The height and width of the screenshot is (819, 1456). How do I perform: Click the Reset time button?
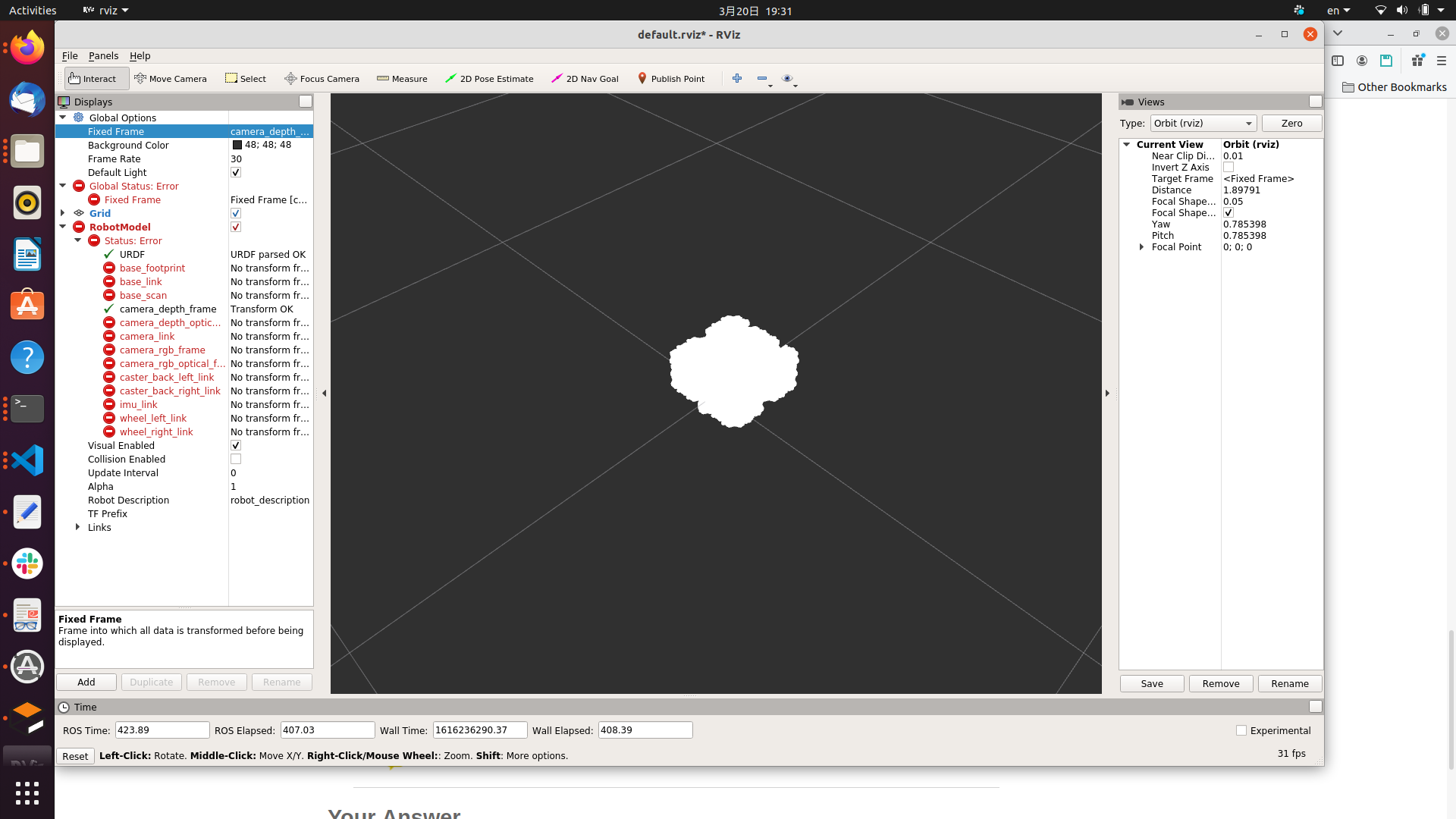tap(74, 755)
